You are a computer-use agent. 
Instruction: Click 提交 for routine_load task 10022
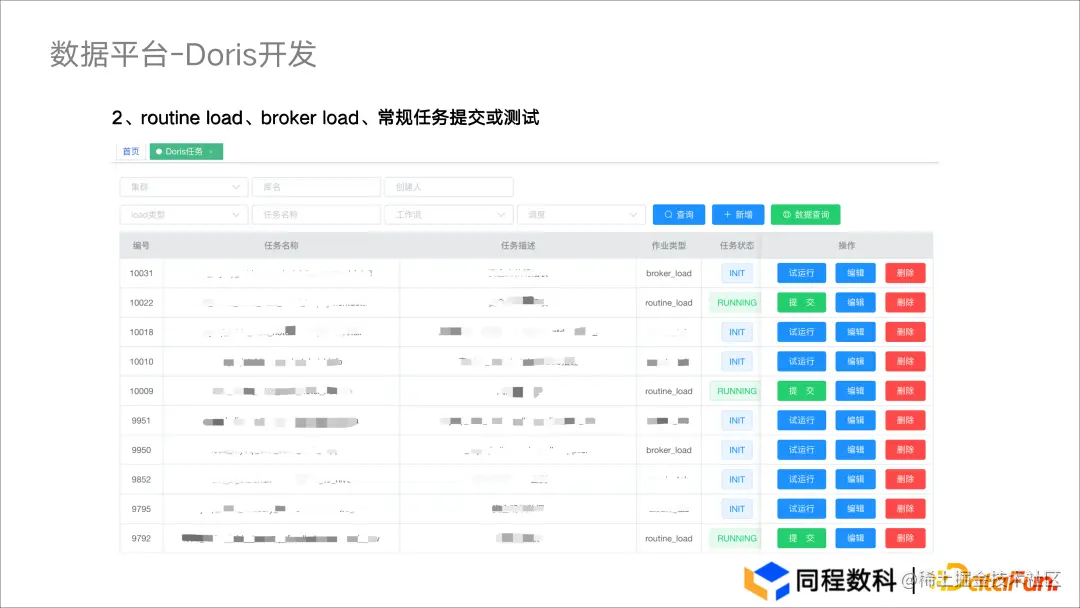pos(801,302)
